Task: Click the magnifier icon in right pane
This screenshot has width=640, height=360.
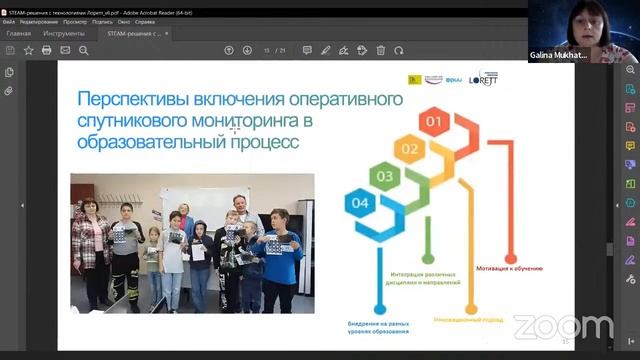Action: pyautogui.click(x=631, y=70)
